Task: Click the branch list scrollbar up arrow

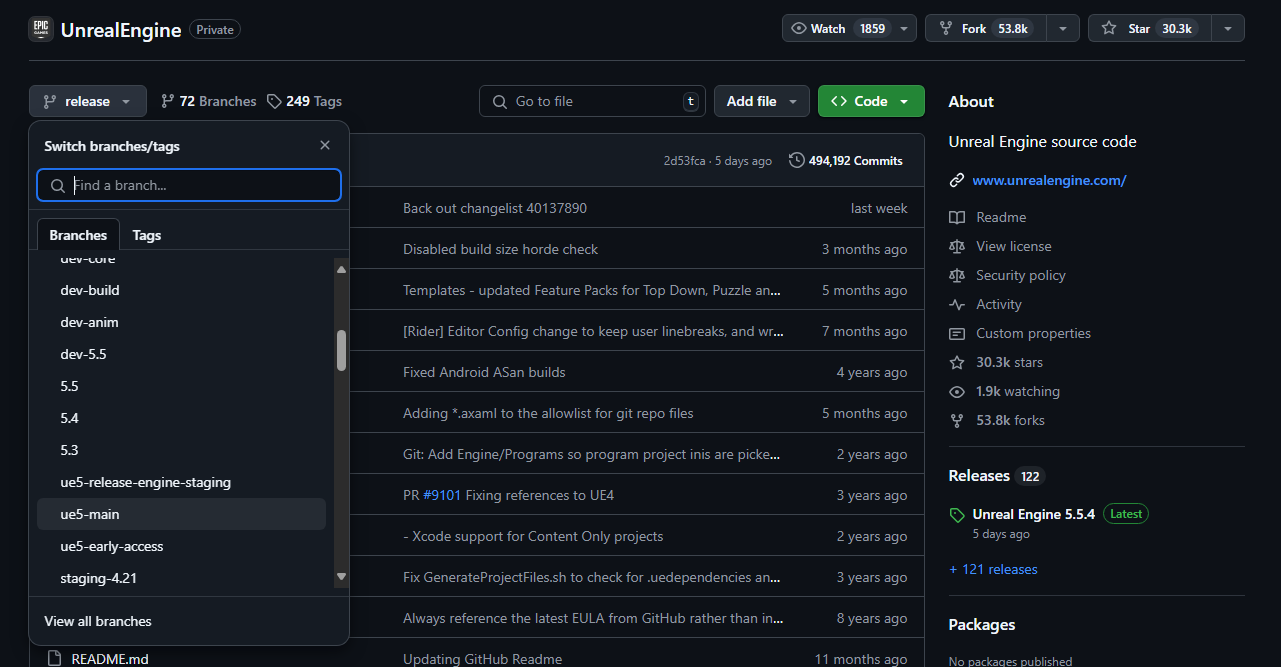Action: click(x=341, y=269)
